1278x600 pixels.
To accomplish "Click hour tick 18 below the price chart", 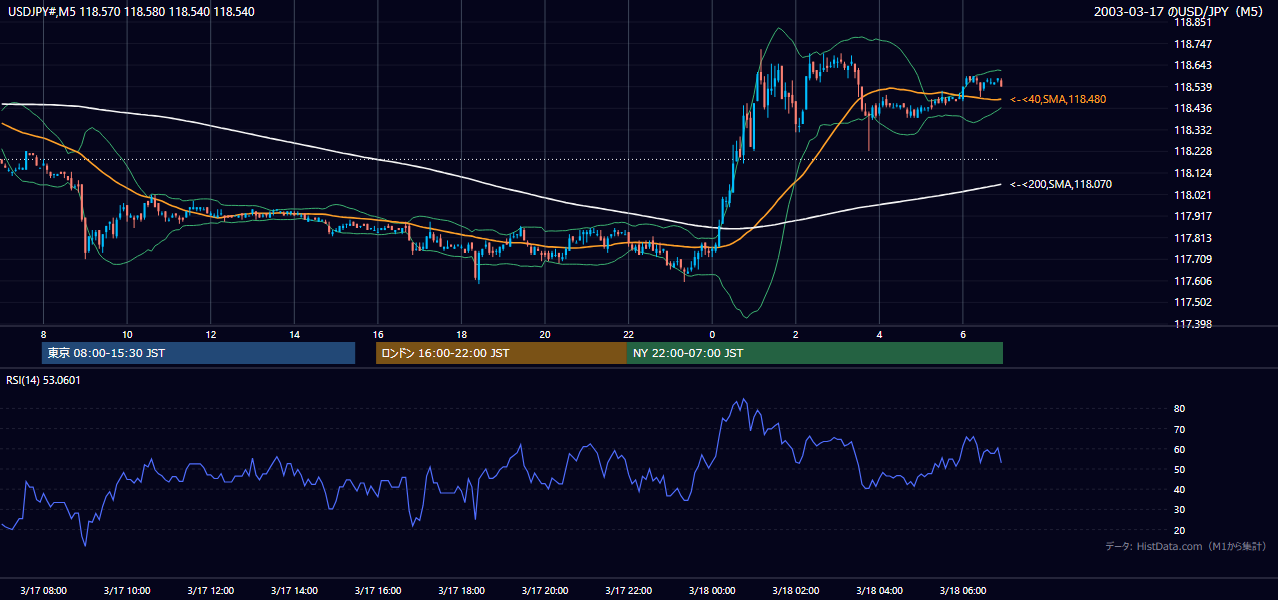I will click(461, 334).
